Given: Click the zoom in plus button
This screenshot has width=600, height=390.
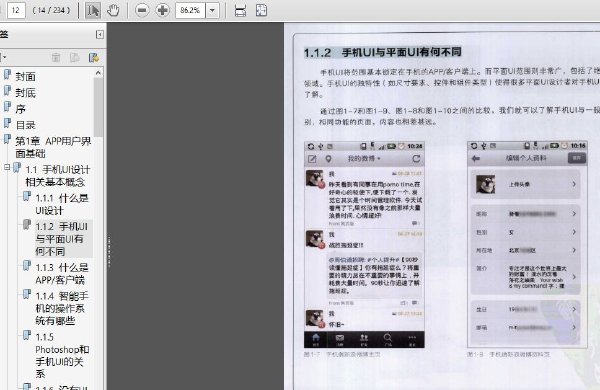Looking at the screenshot, I should point(162,10).
